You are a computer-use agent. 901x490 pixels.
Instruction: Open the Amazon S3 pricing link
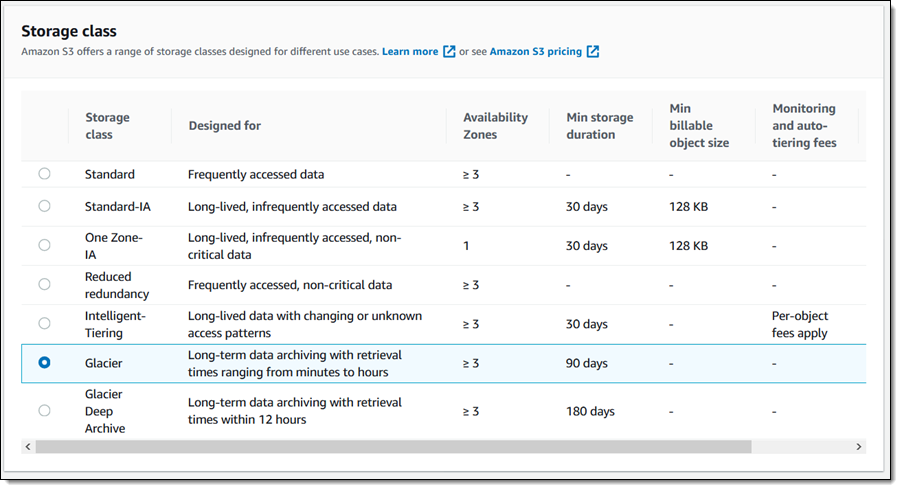tap(536, 51)
